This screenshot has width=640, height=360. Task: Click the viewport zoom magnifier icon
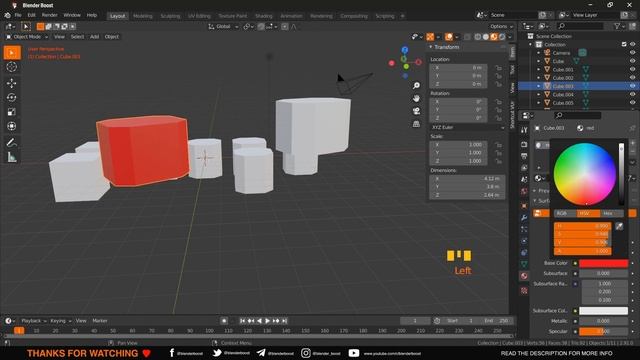[x=416, y=85]
